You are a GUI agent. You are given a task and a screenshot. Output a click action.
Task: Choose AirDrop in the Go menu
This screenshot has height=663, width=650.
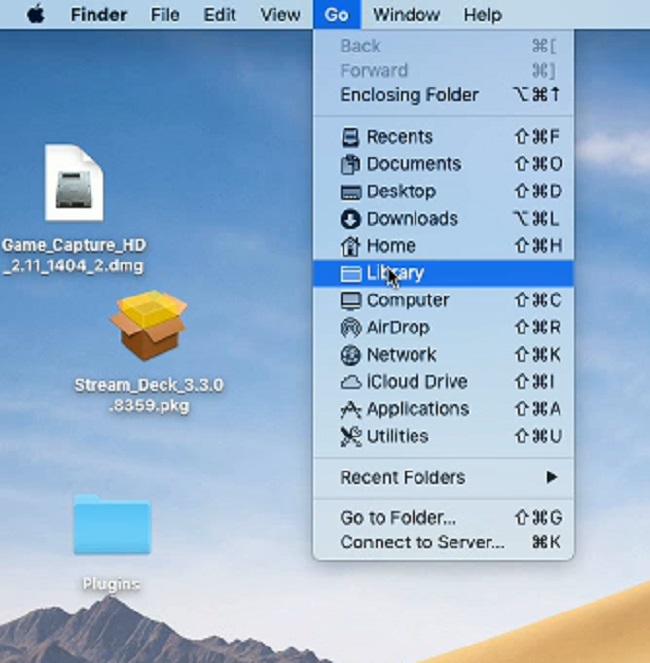point(443,328)
